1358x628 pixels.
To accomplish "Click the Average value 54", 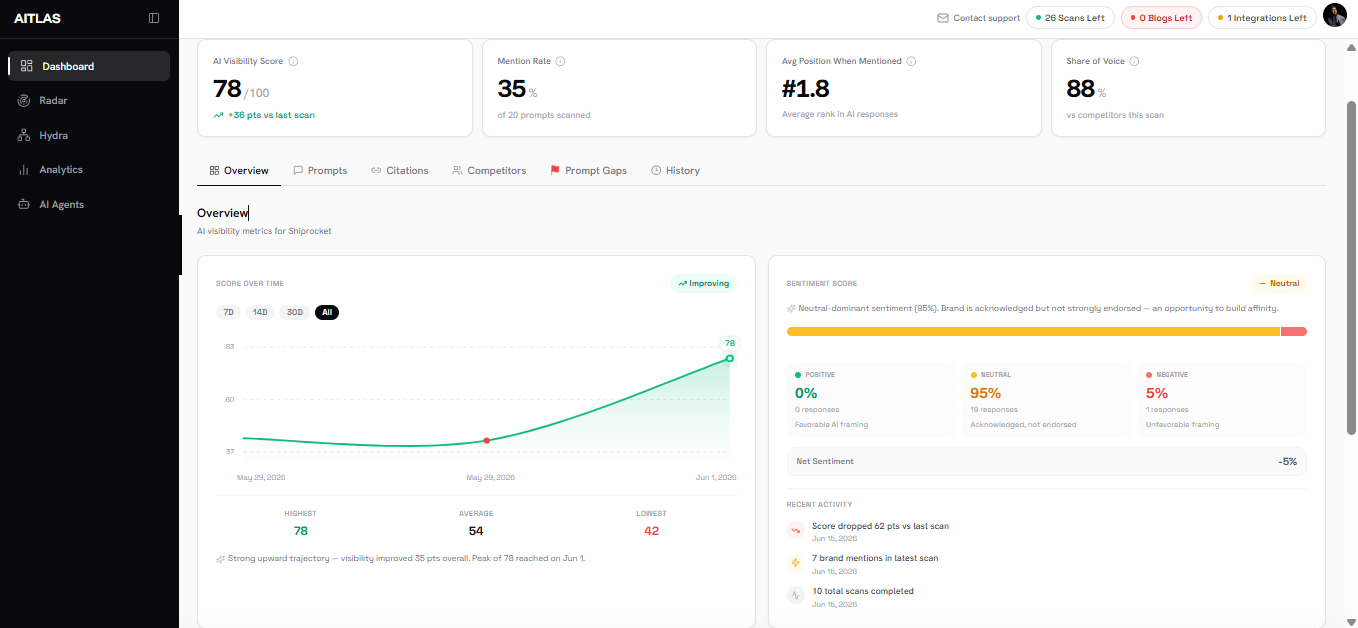I will coord(476,531).
